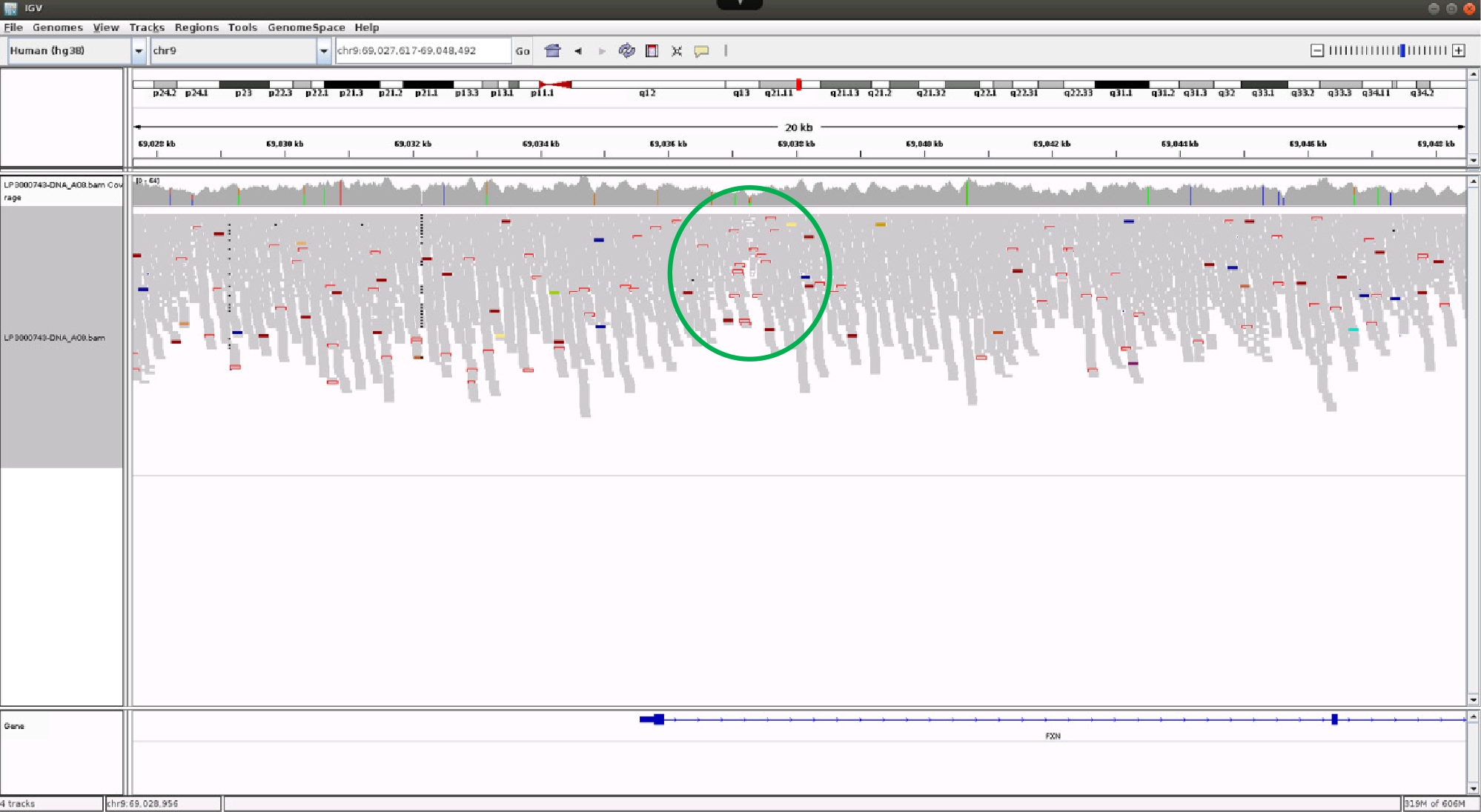Click the Home genome view icon
Screen dimensions: 1481x812
pyautogui.click(x=552, y=50)
